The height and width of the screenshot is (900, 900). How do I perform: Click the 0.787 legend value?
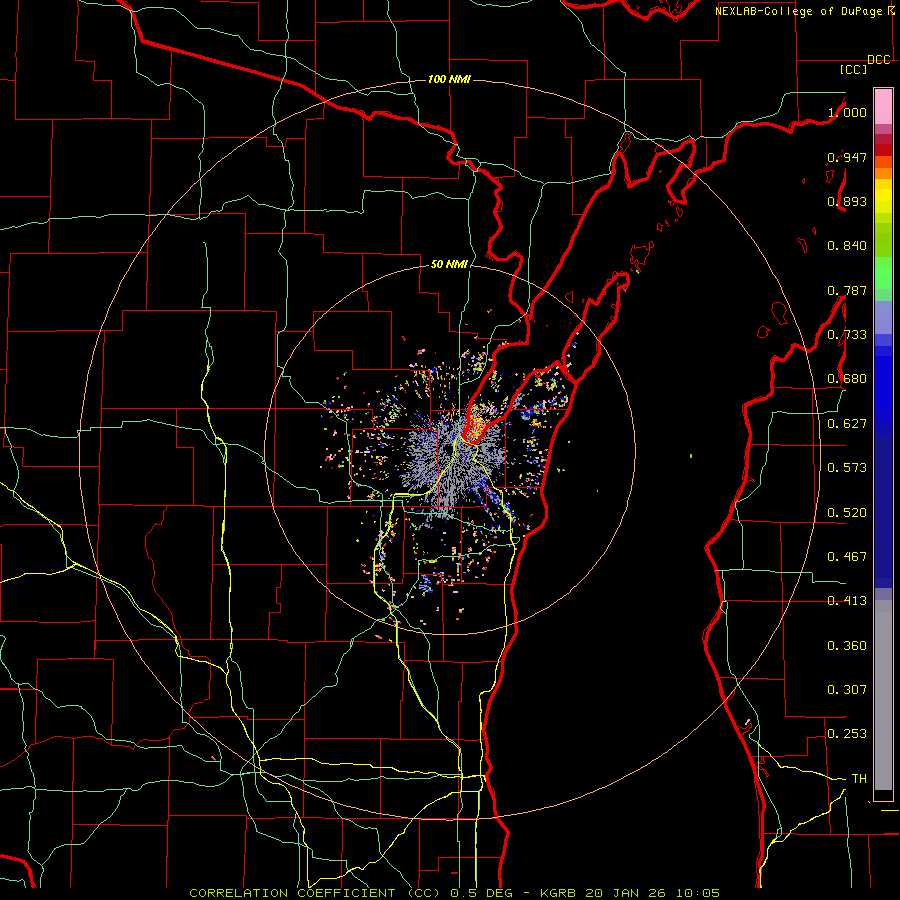[847, 290]
